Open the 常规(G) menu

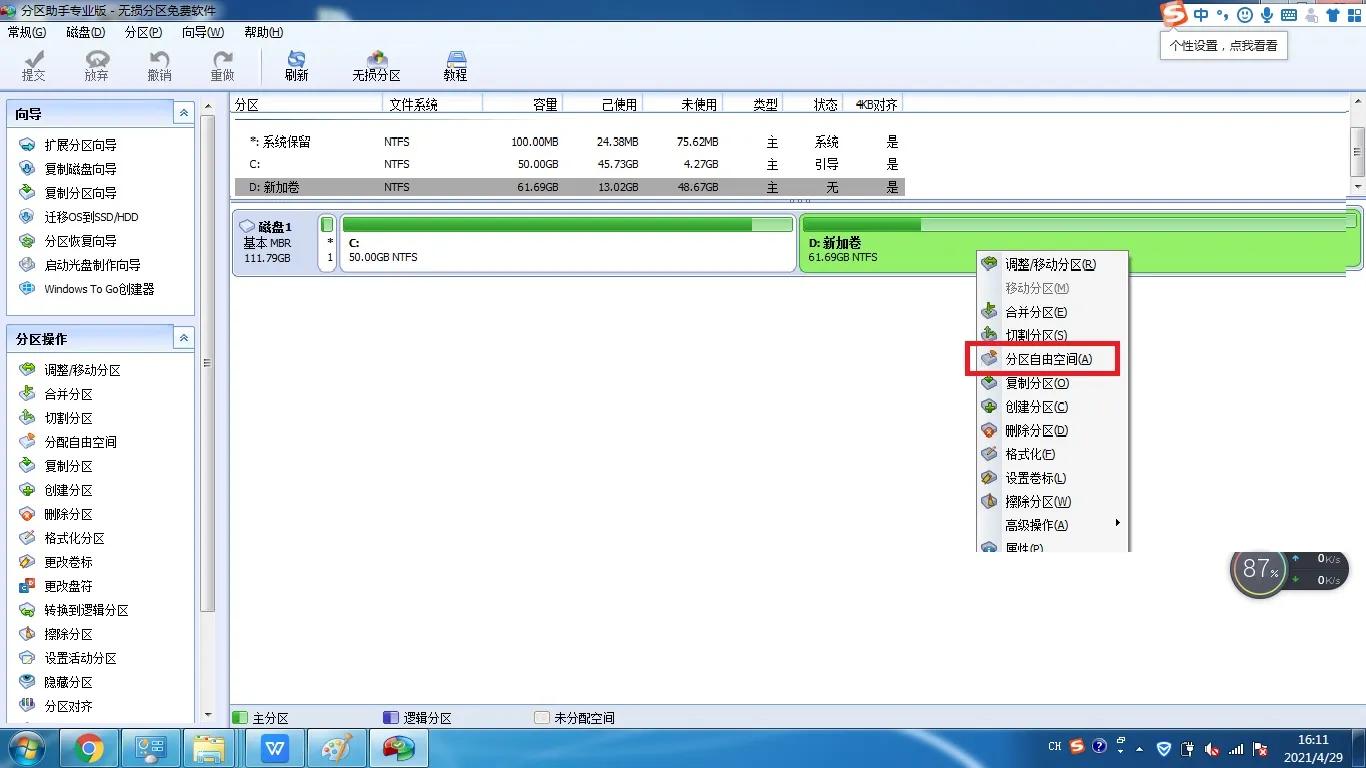click(27, 32)
